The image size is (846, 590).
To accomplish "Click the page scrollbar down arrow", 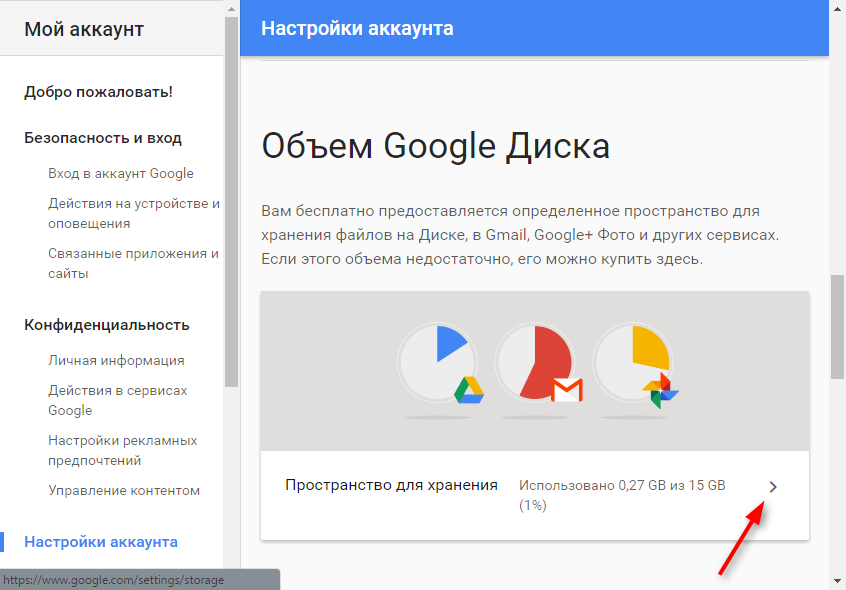I will coord(837,581).
